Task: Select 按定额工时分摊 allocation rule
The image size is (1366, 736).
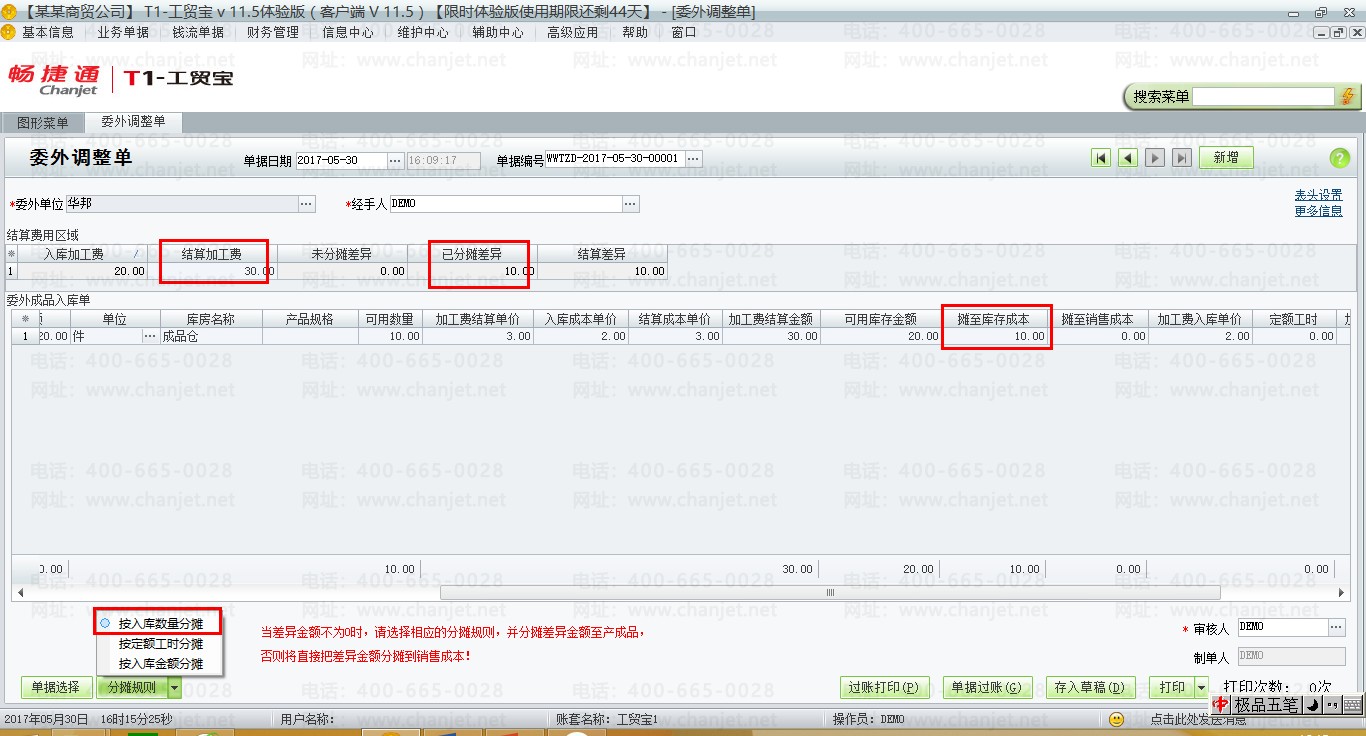Action: (160, 644)
